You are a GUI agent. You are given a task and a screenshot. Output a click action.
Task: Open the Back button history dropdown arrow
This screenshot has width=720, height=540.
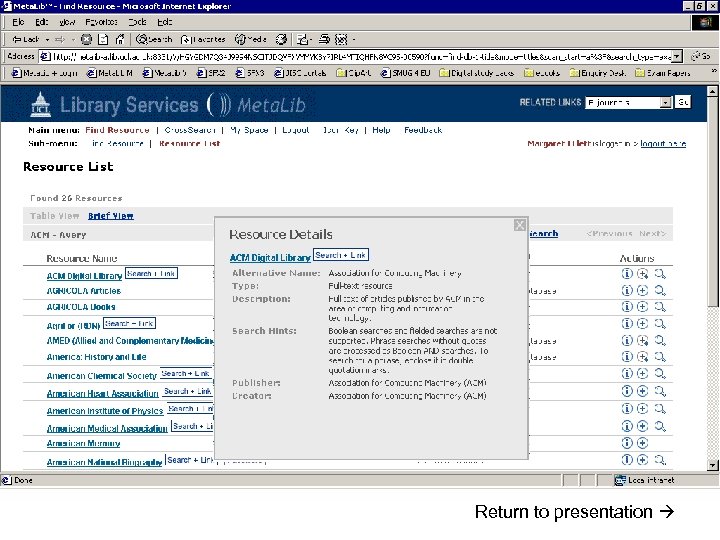point(48,39)
